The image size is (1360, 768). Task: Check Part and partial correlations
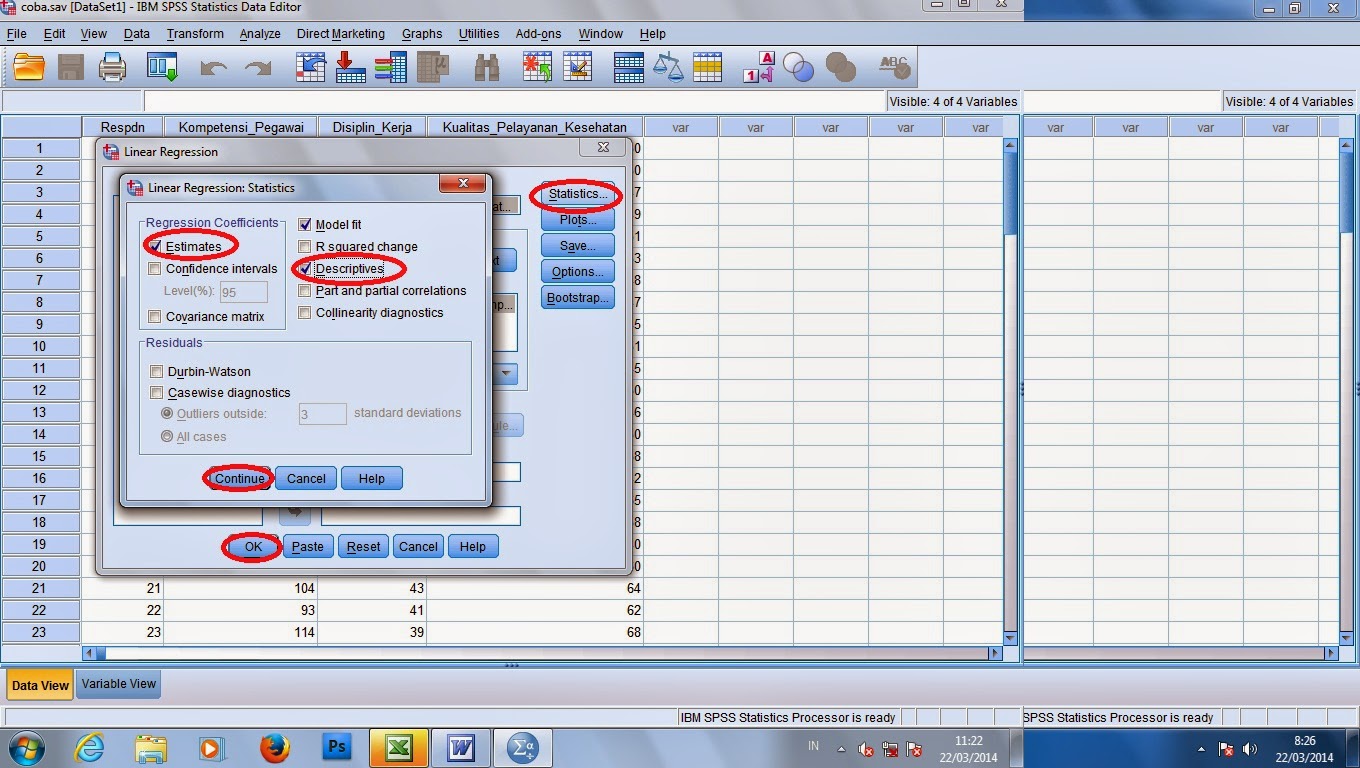[306, 291]
